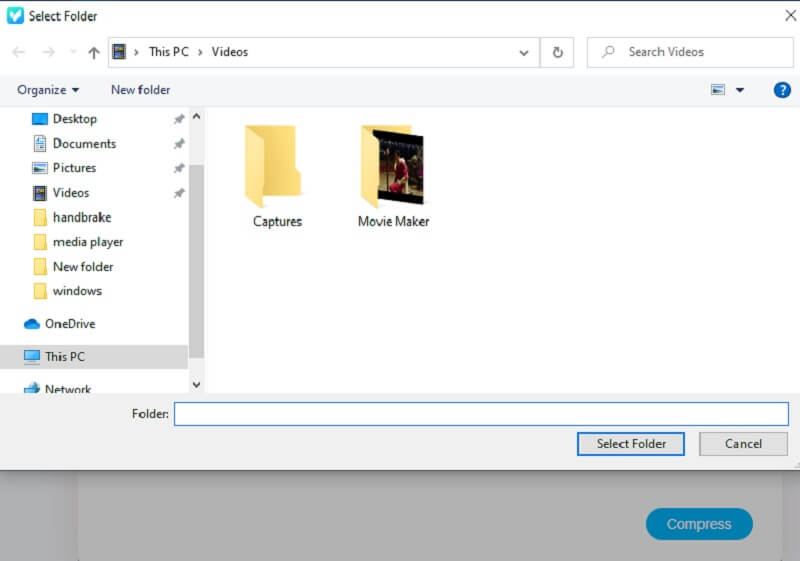Select the Movie Maker folder
The image size is (800, 561).
[x=393, y=177]
